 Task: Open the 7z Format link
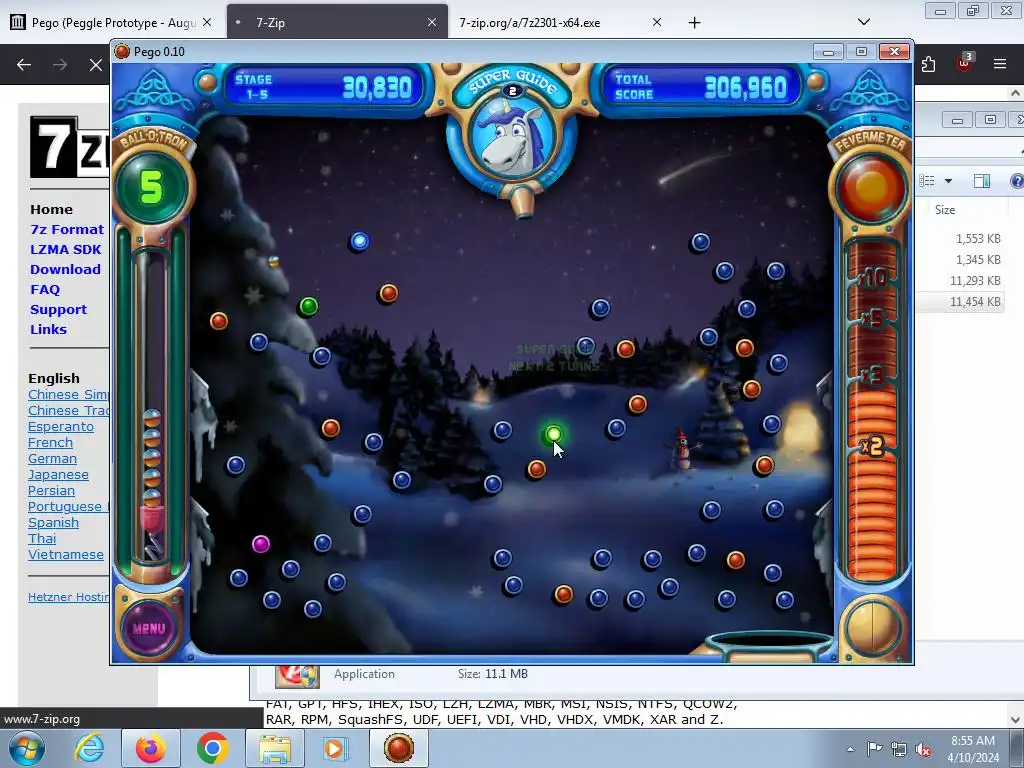(67, 229)
